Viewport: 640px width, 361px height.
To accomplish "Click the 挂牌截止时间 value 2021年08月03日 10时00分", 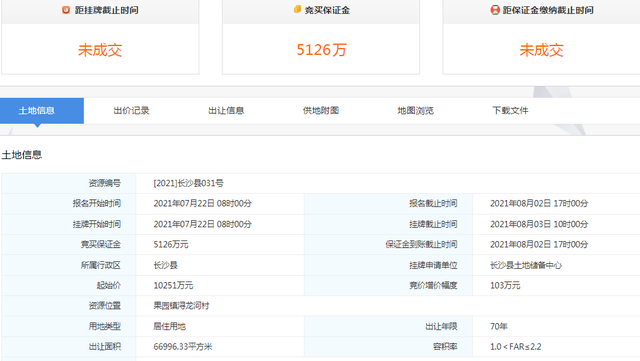I will click(539, 224).
